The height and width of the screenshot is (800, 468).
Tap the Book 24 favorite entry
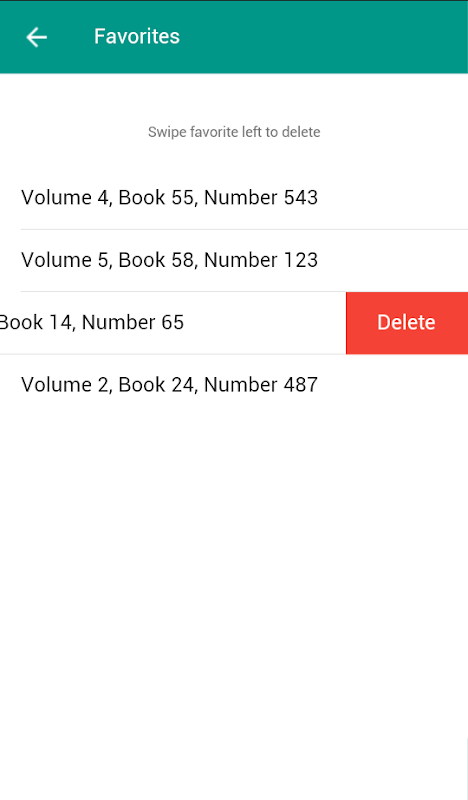234,385
